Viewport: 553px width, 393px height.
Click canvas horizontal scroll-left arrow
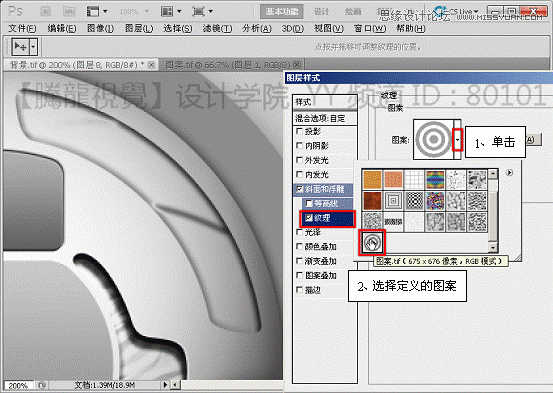click(175, 385)
